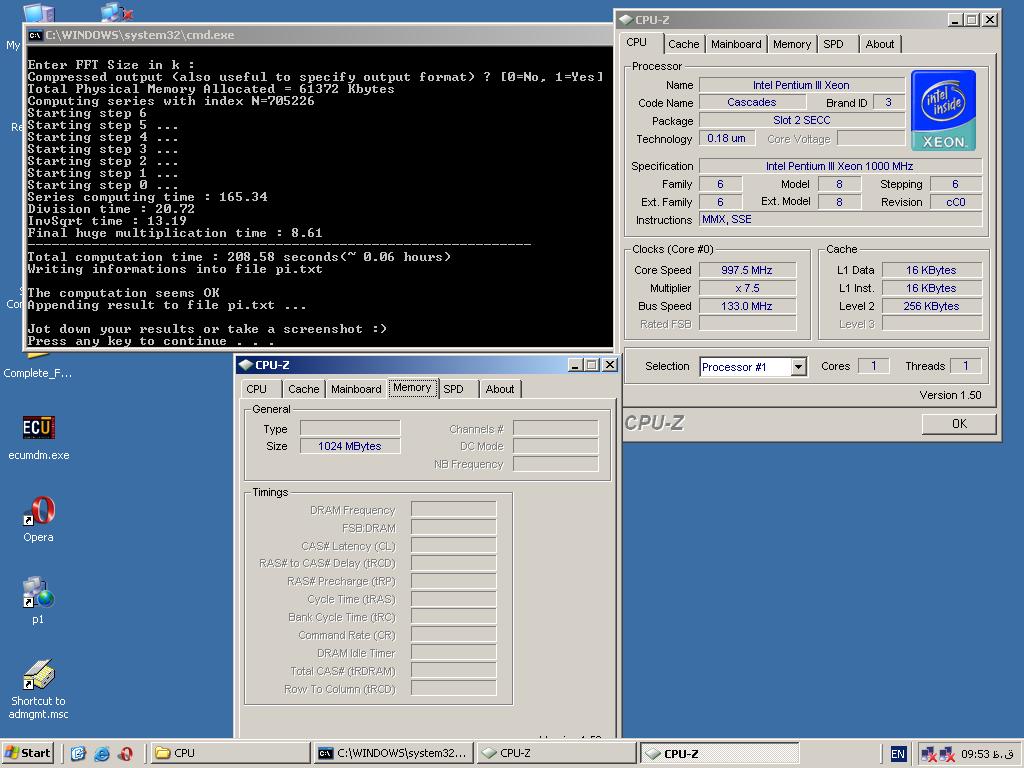
Task: Click the Intel Inside Xeon logo
Action: (x=943, y=110)
